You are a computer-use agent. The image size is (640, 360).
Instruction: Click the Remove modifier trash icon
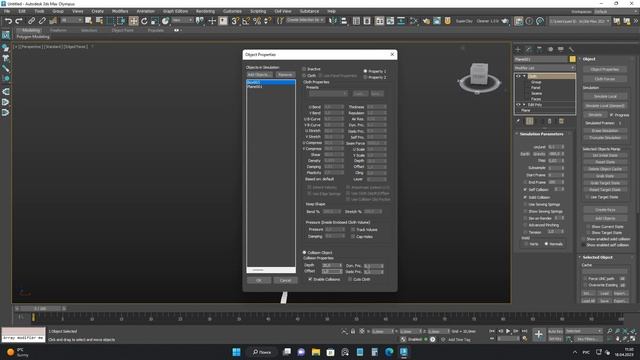click(549, 121)
